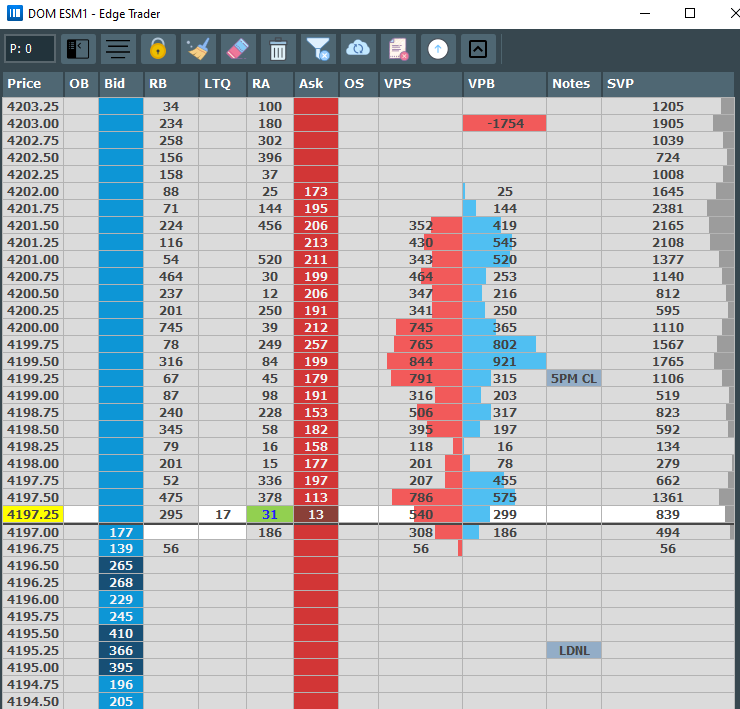The height and width of the screenshot is (709, 740).
Task: Click the VPB column header
Action: click(505, 84)
